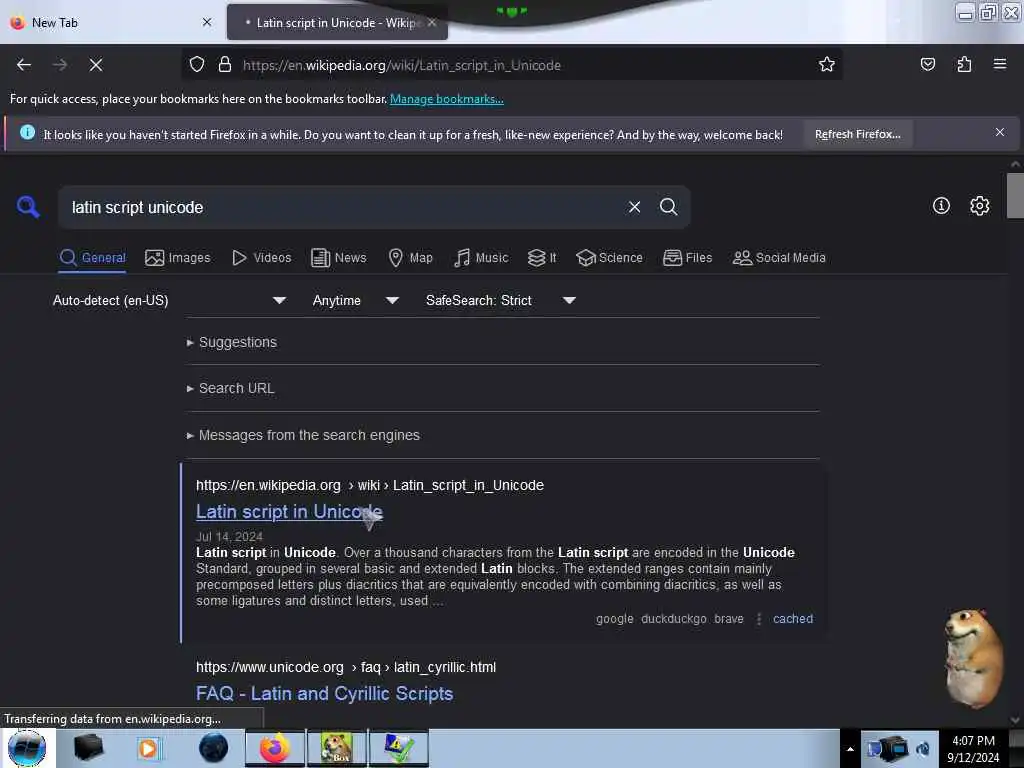Submit search with magnifier button
Screen dimensions: 1024x768
coord(668,207)
